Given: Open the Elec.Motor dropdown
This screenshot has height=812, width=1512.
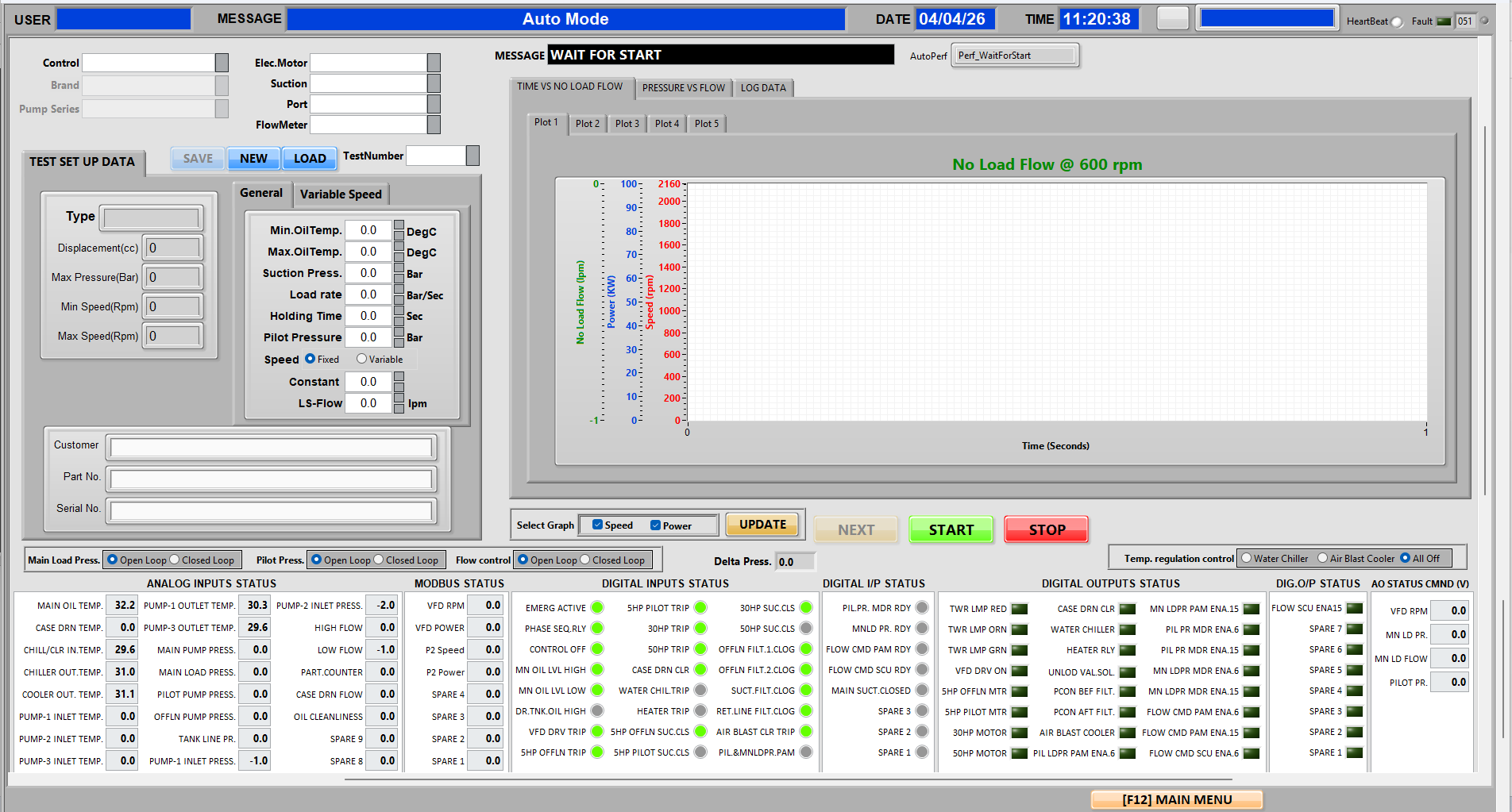Looking at the screenshot, I should 434,63.
